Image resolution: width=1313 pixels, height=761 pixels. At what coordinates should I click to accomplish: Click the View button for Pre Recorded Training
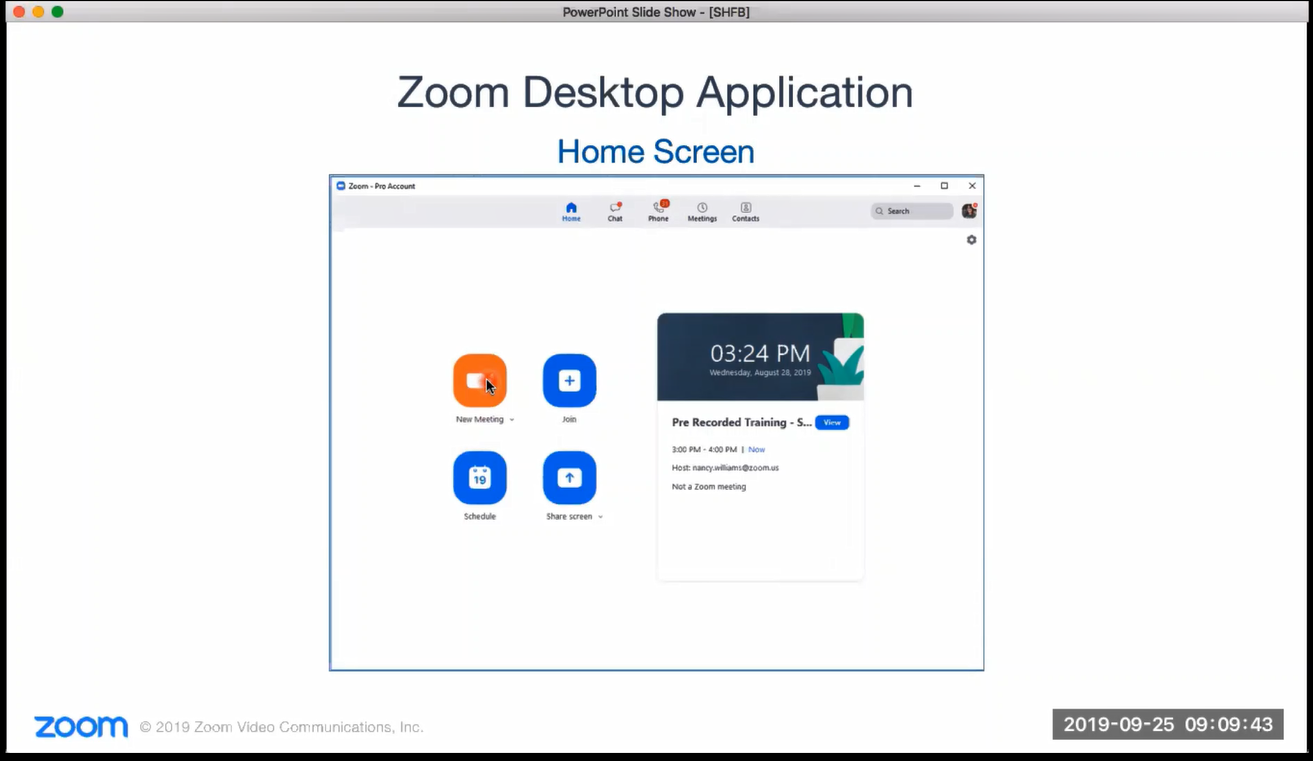click(832, 423)
